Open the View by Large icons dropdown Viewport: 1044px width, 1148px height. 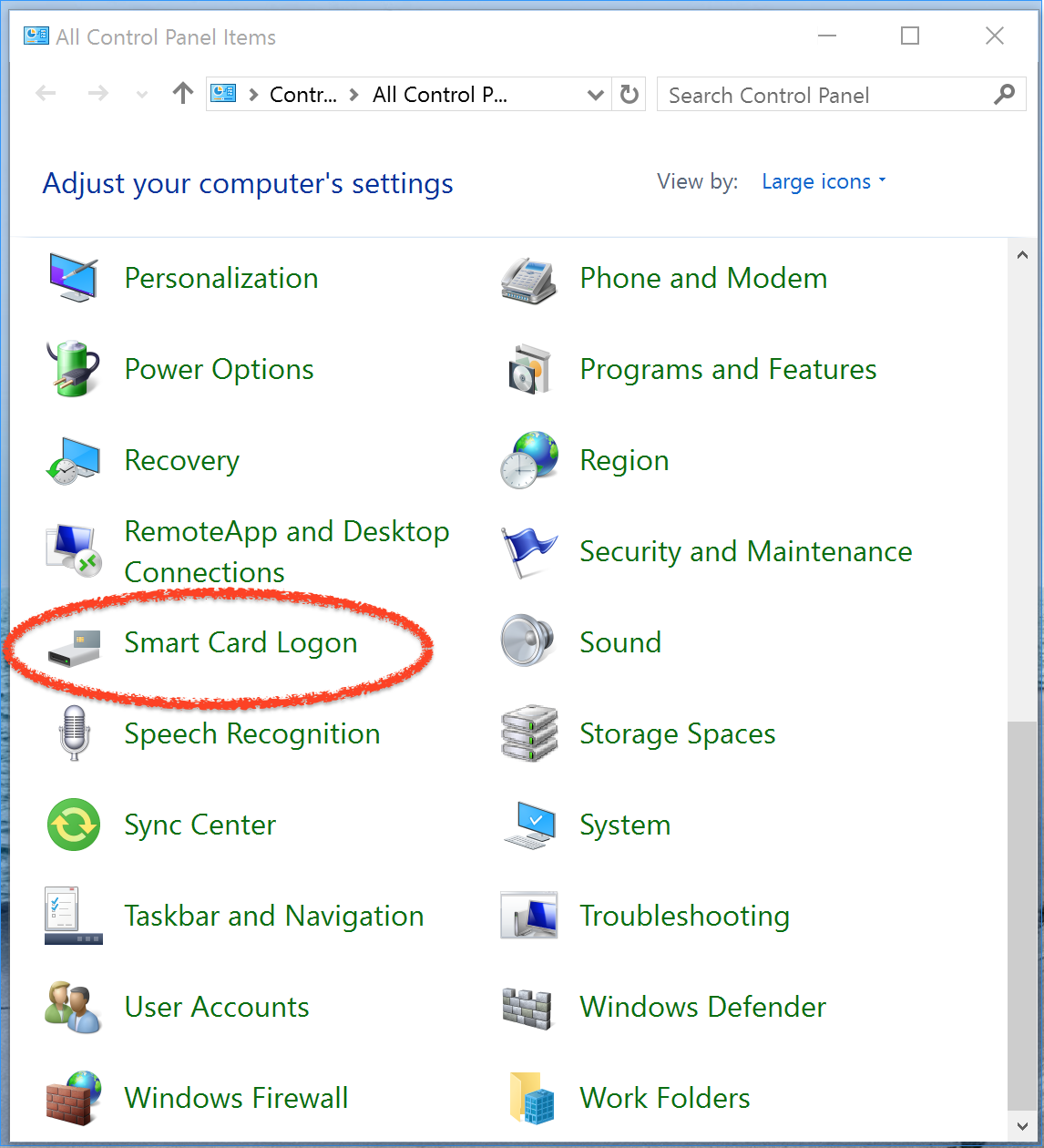(x=823, y=181)
